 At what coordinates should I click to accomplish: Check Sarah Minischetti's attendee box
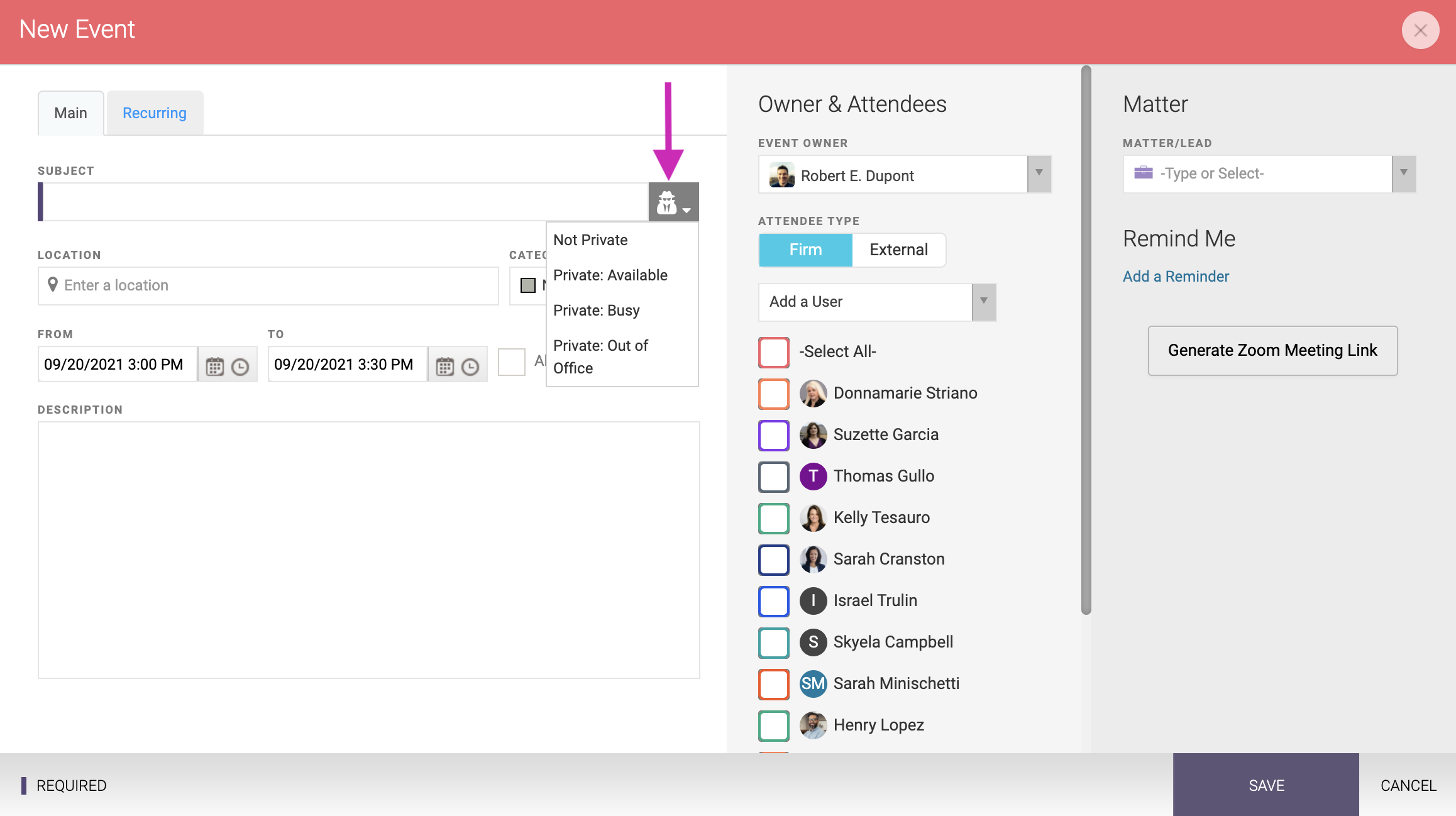(774, 684)
